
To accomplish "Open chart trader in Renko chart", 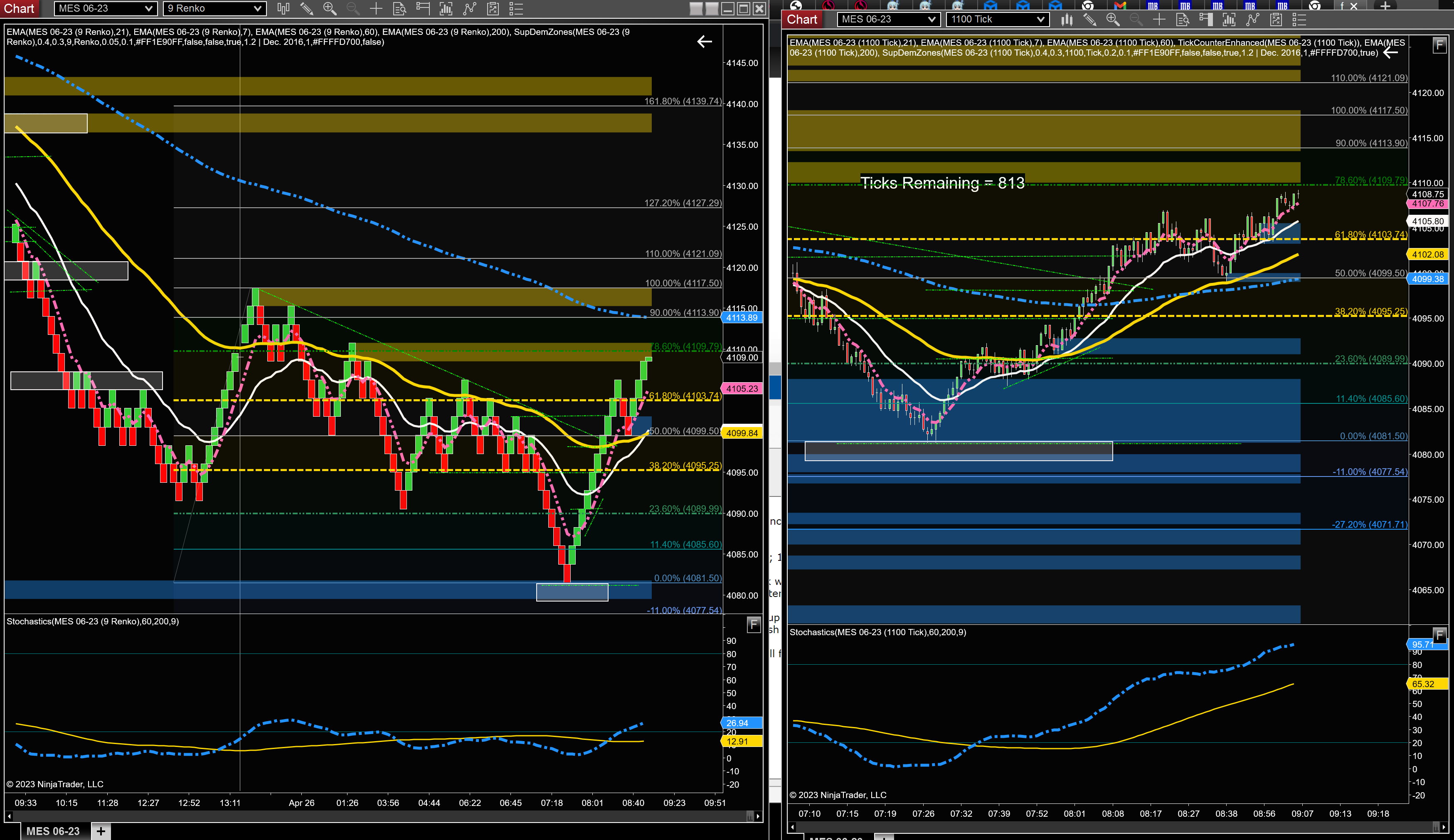I will click(423, 9).
